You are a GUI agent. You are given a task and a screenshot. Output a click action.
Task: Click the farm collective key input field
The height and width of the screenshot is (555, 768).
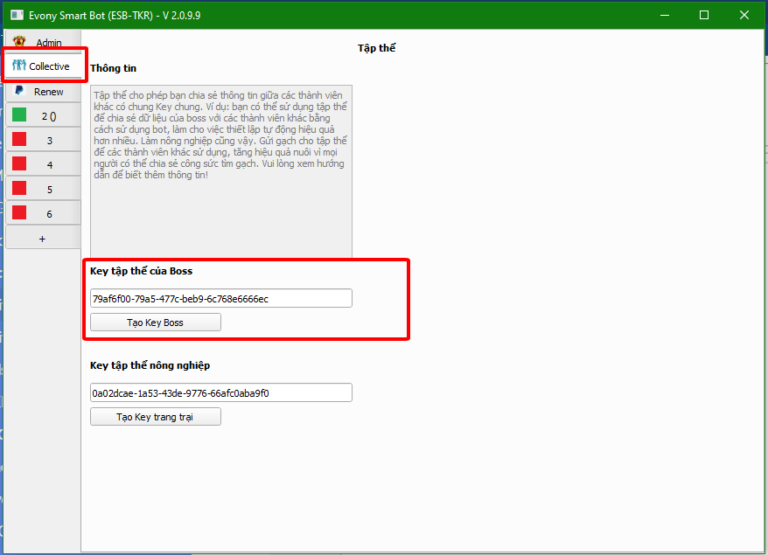[x=220, y=393]
